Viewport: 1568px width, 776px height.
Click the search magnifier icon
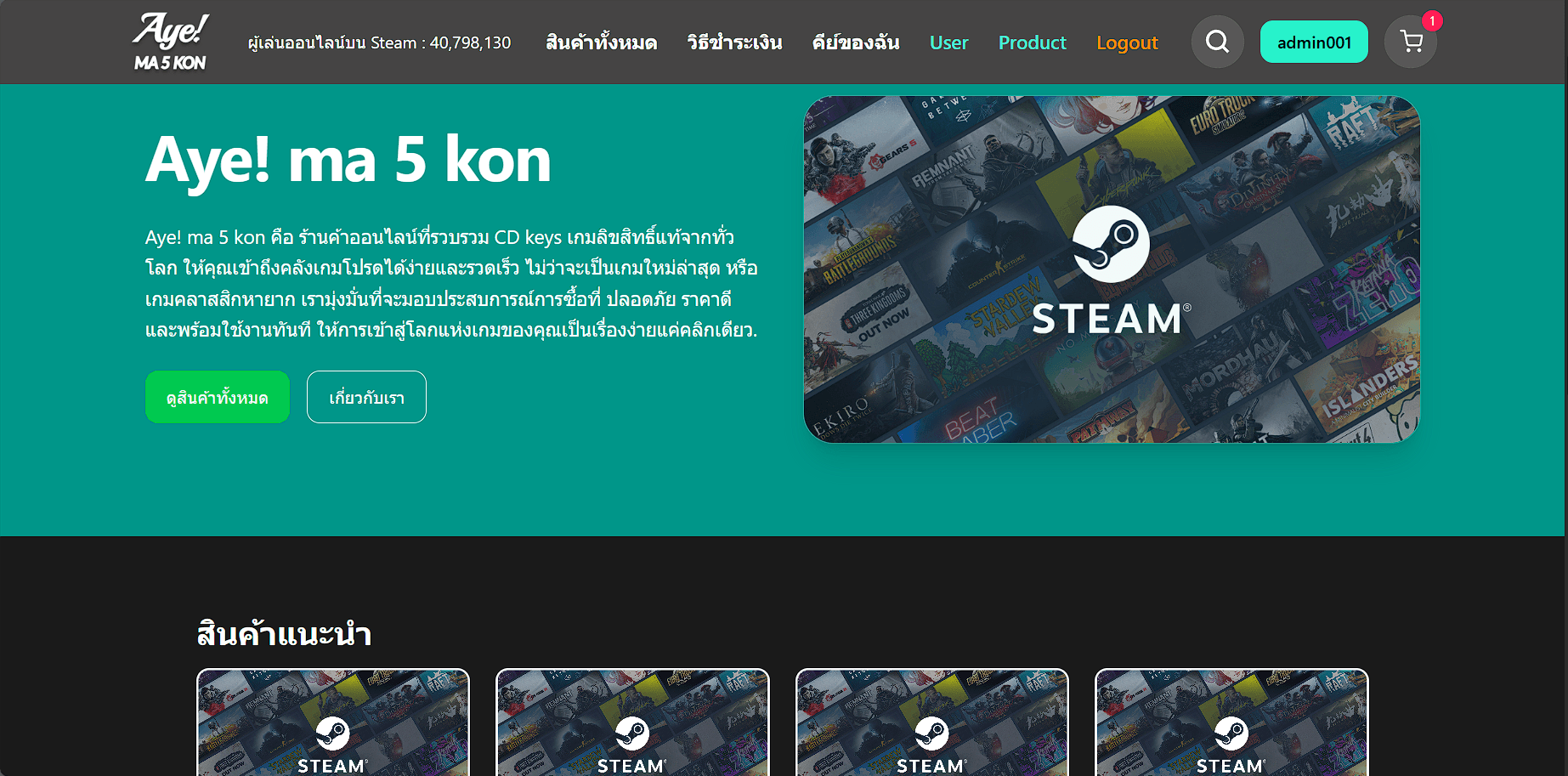1217,42
